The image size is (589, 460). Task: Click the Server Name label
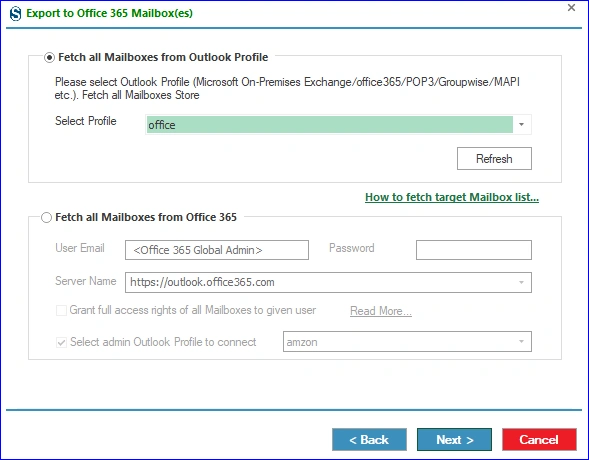click(x=86, y=281)
